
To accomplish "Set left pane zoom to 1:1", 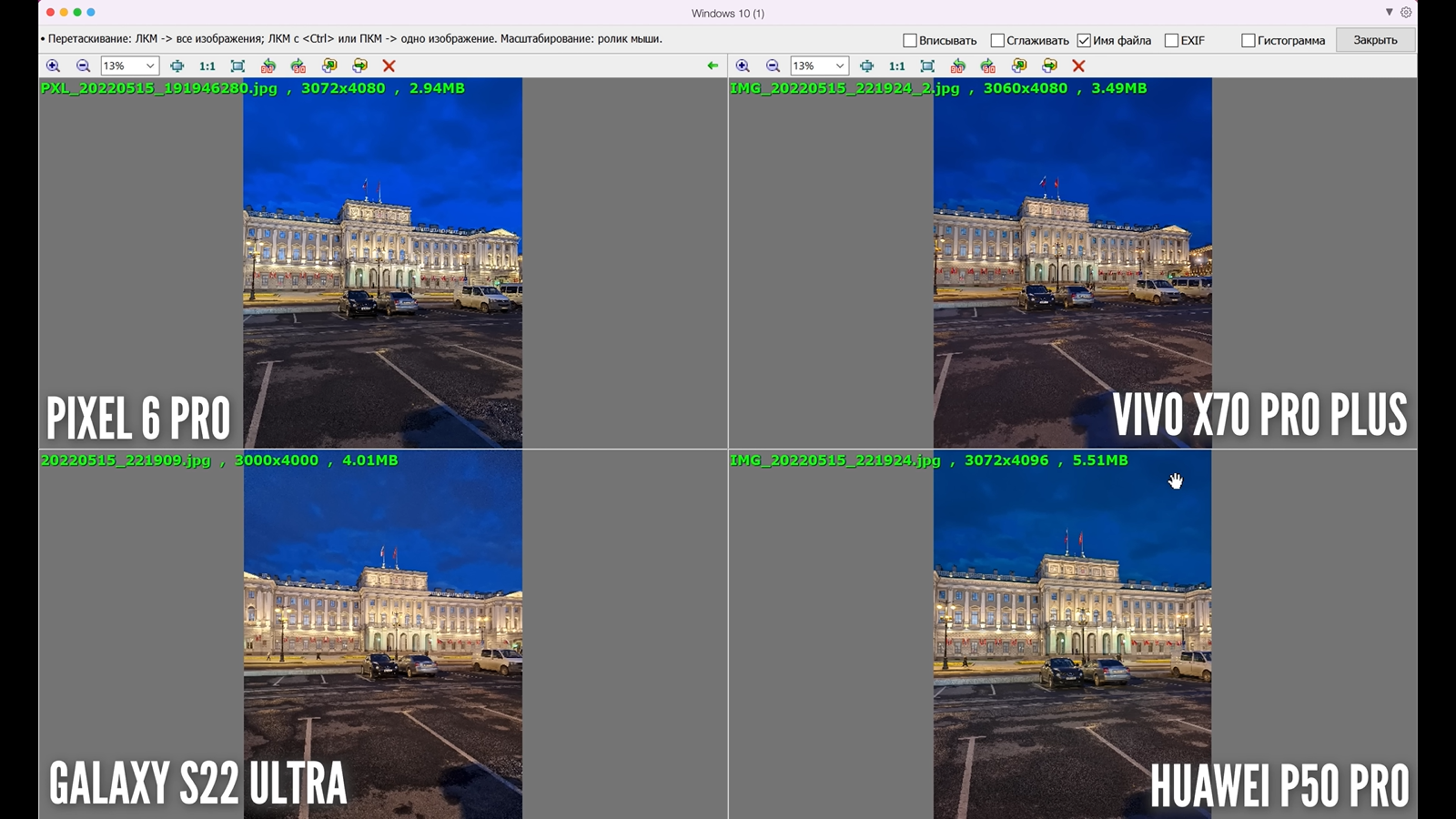I will [x=207, y=66].
